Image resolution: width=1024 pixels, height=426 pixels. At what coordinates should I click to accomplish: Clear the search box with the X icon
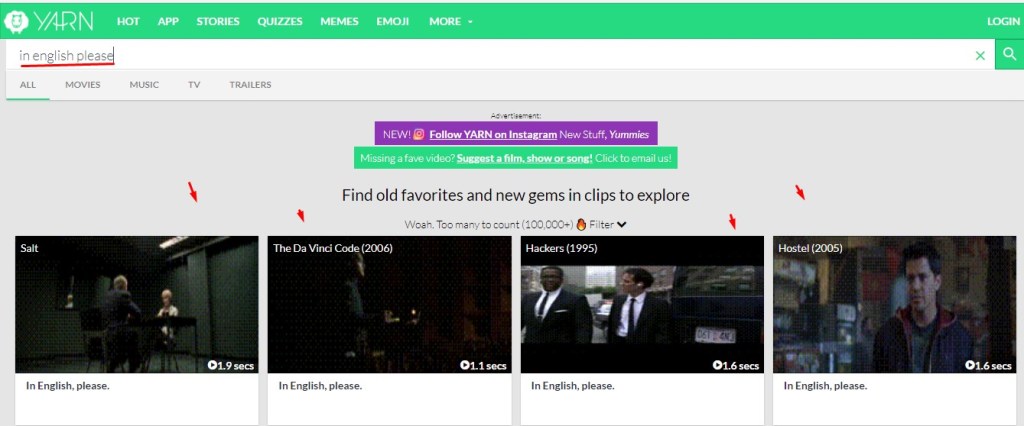point(980,55)
